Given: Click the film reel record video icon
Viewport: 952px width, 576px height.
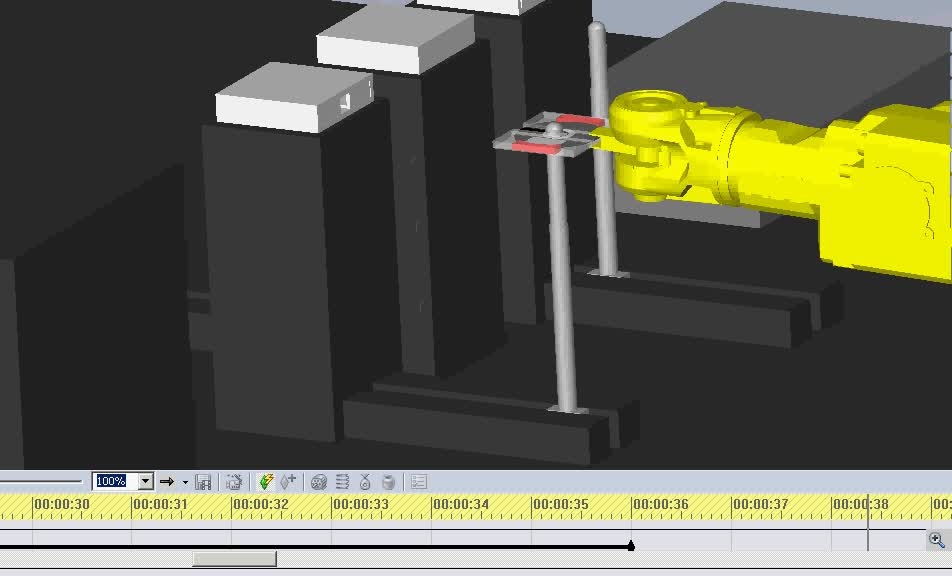Looking at the screenshot, I should [319, 482].
